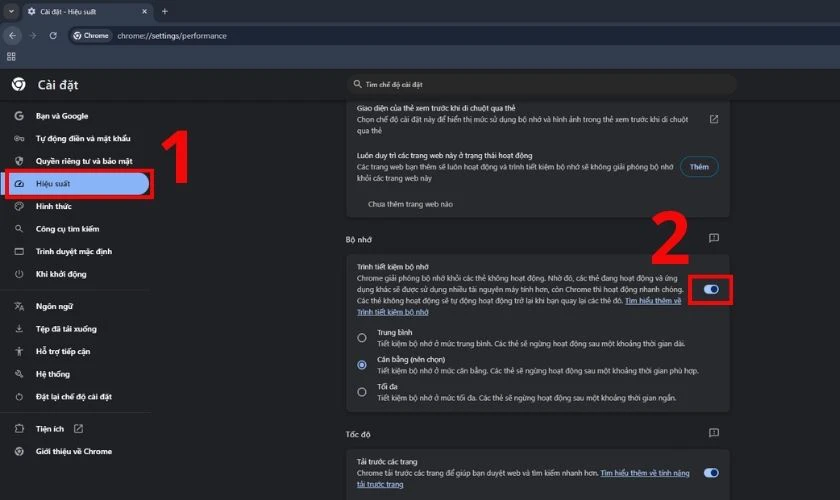Select the Tối đa radio option
Screen dimensions: 840x500
pyautogui.click(x=362, y=392)
